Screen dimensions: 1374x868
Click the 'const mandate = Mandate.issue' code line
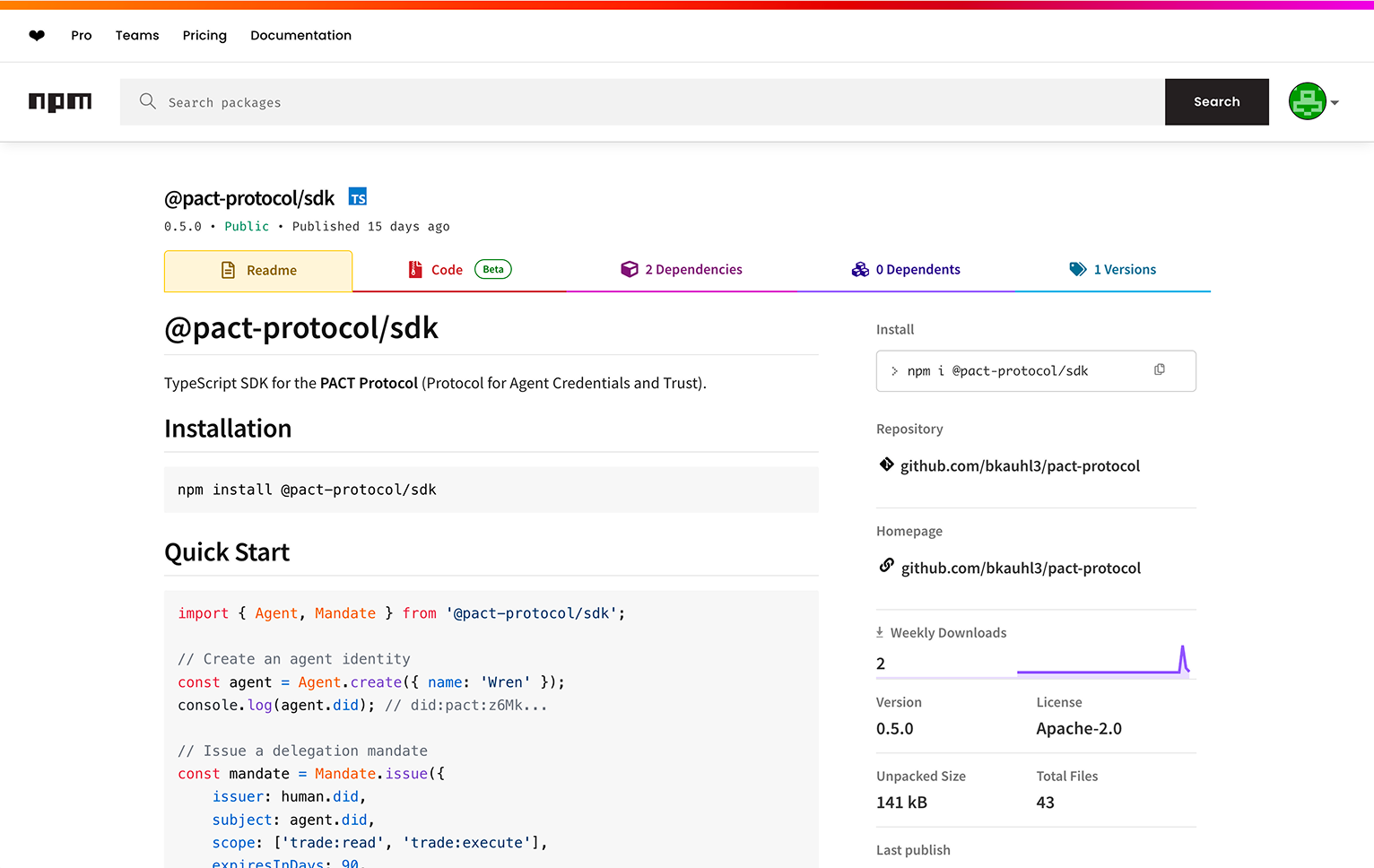point(311,774)
